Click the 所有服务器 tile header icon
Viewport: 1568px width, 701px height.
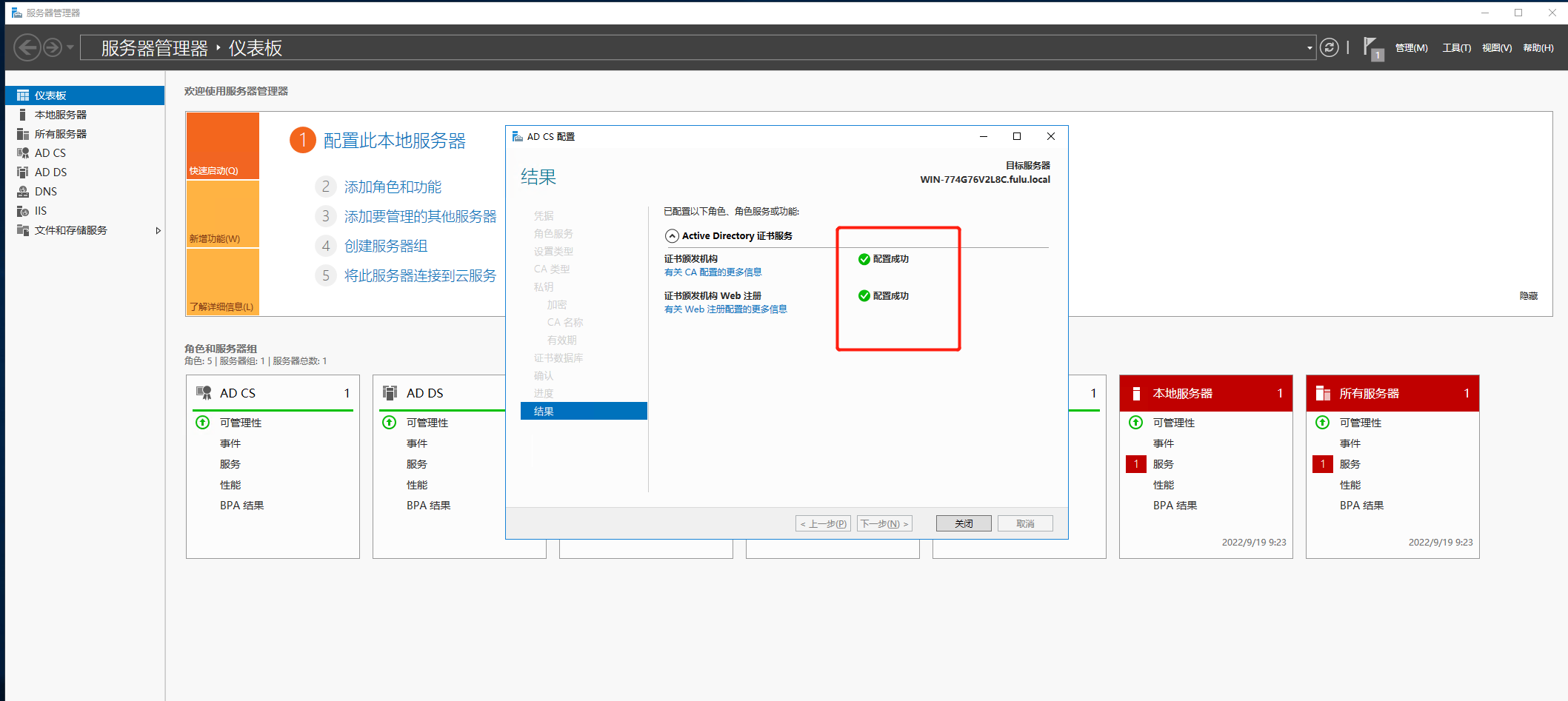tap(1323, 393)
